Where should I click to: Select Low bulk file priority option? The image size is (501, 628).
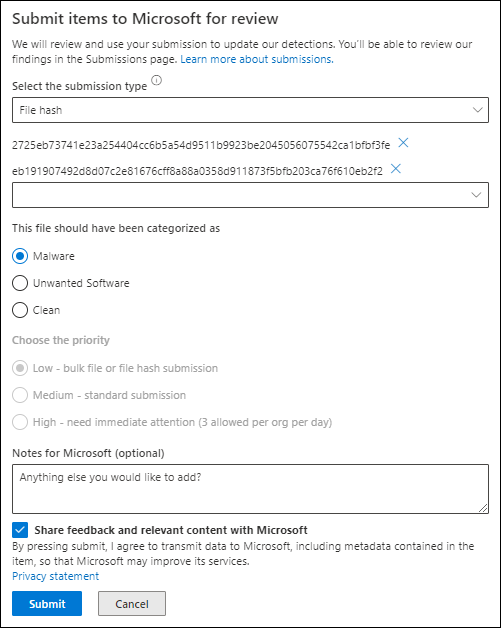[20, 368]
